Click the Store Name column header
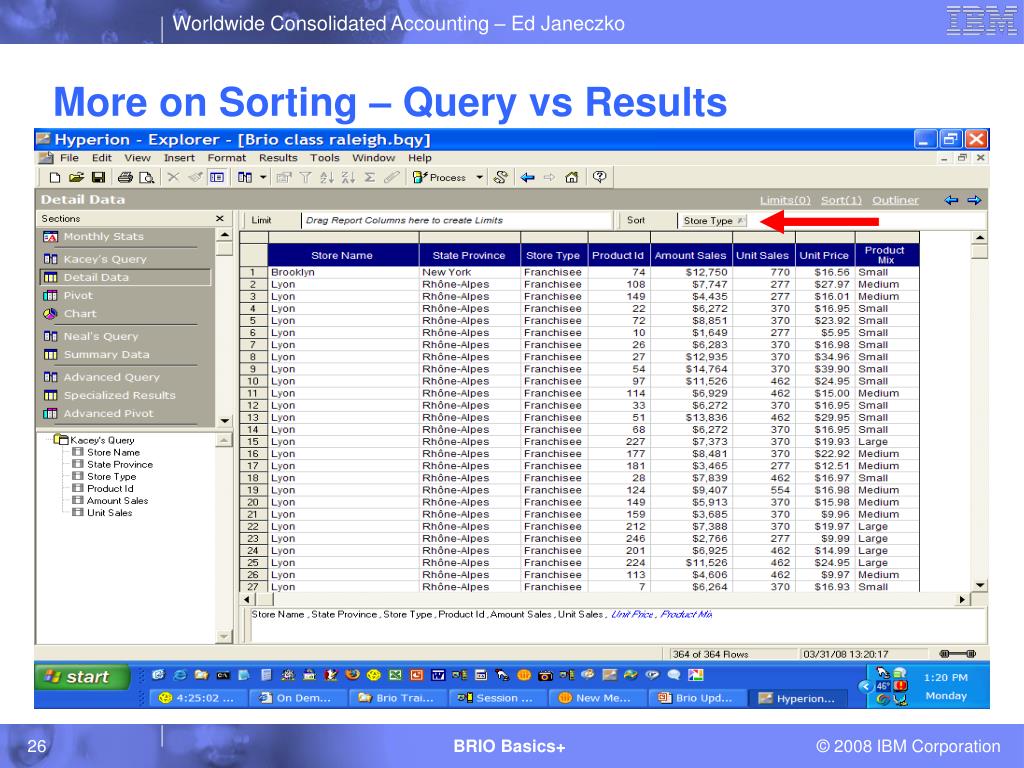Viewport: 1024px width, 768px height. pos(342,255)
